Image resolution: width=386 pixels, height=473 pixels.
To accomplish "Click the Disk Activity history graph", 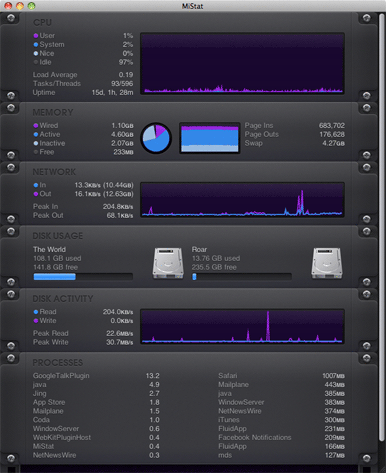I will (x=242, y=327).
